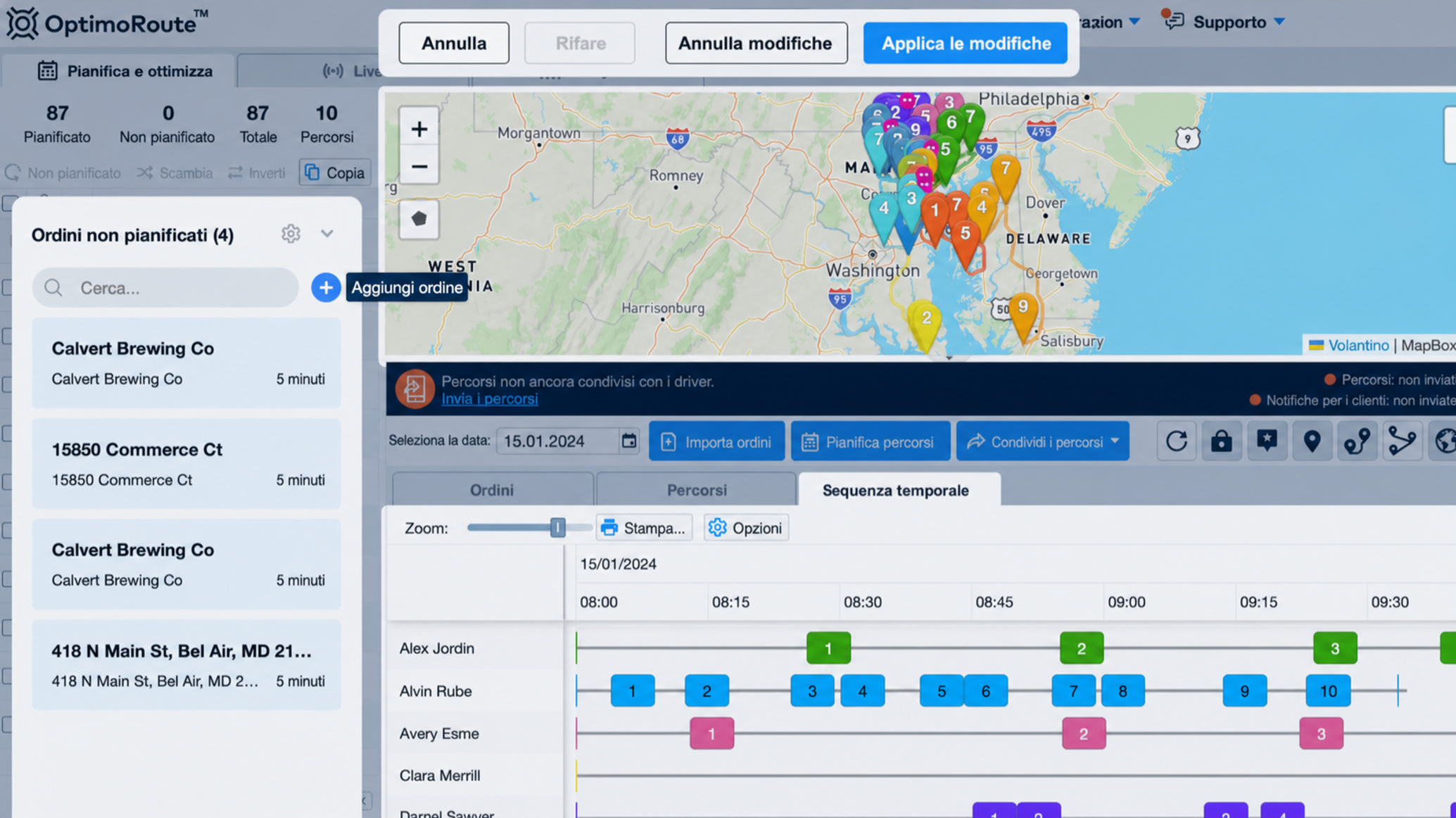Select stop 7 on Alvin Rube's timeline
This screenshot has width=1456, height=818.
coord(1073,691)
